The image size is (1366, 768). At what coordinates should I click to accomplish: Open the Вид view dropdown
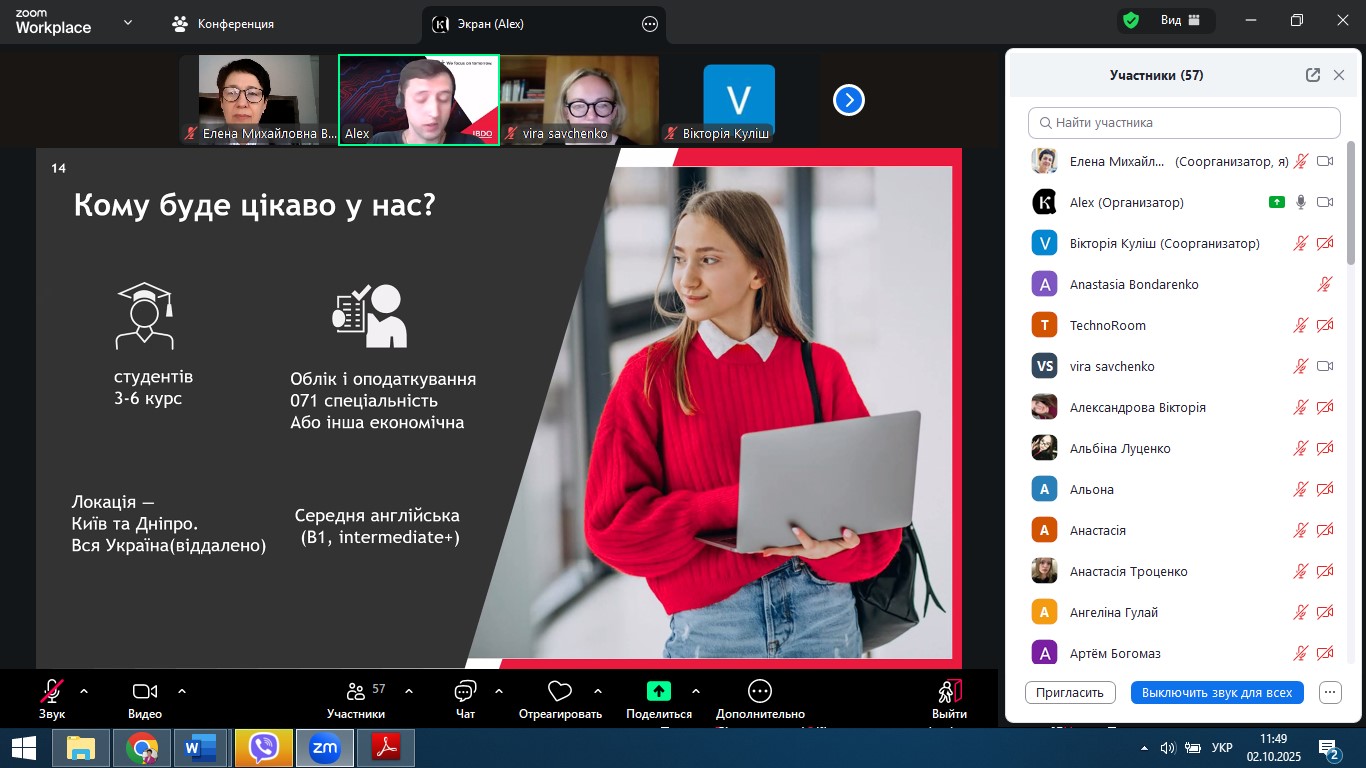(x=1180, y=21)
